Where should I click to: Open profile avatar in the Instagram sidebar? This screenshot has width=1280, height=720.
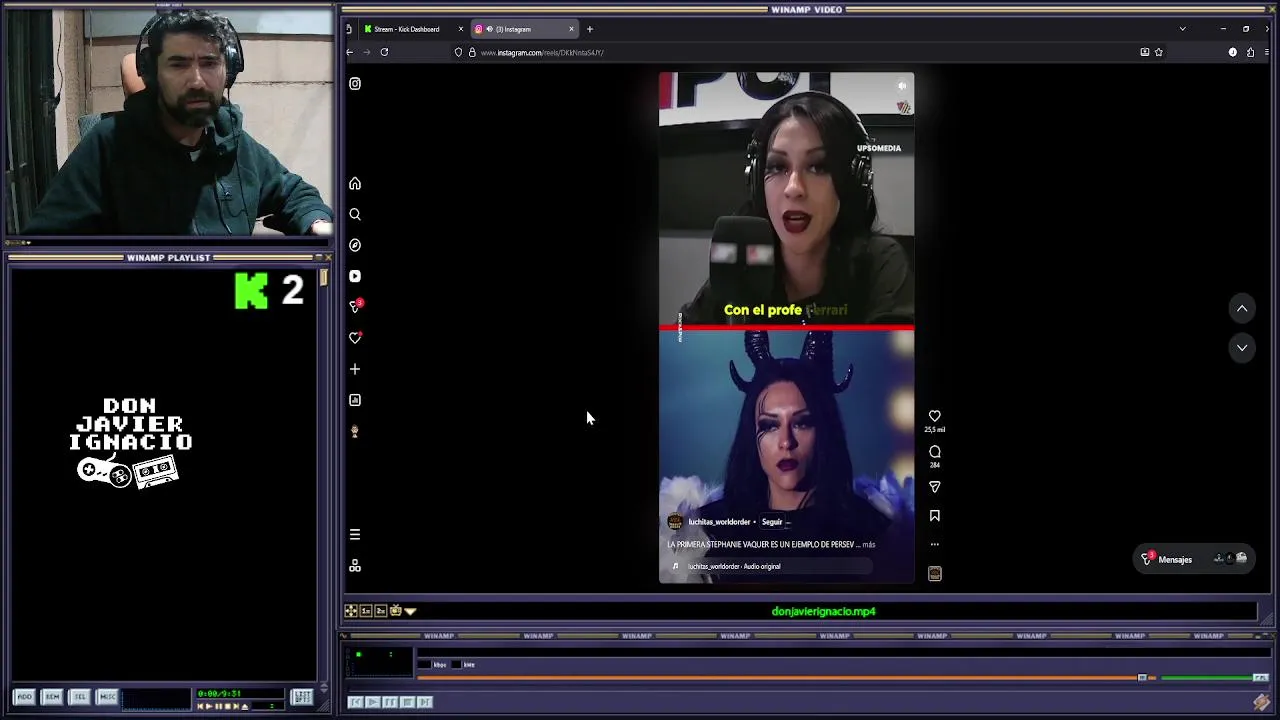355,431
